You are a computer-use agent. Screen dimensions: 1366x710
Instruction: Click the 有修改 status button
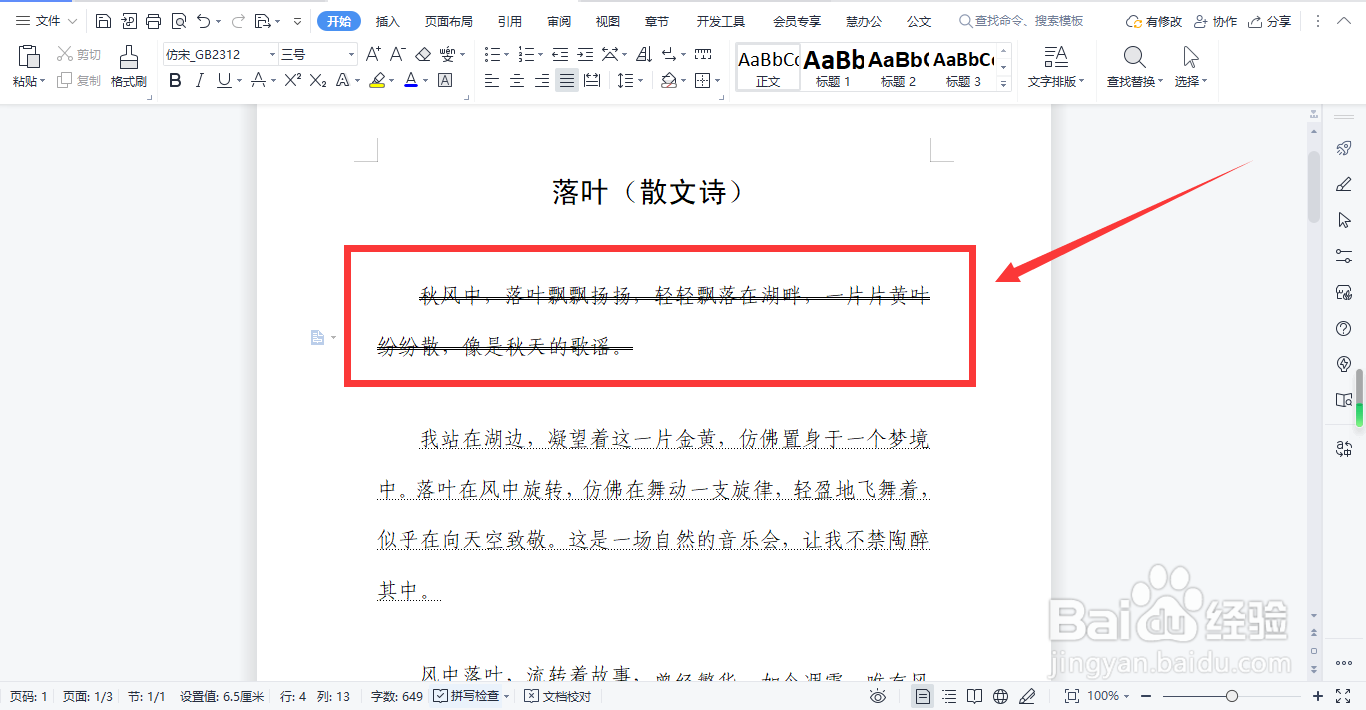(1154, 21)
